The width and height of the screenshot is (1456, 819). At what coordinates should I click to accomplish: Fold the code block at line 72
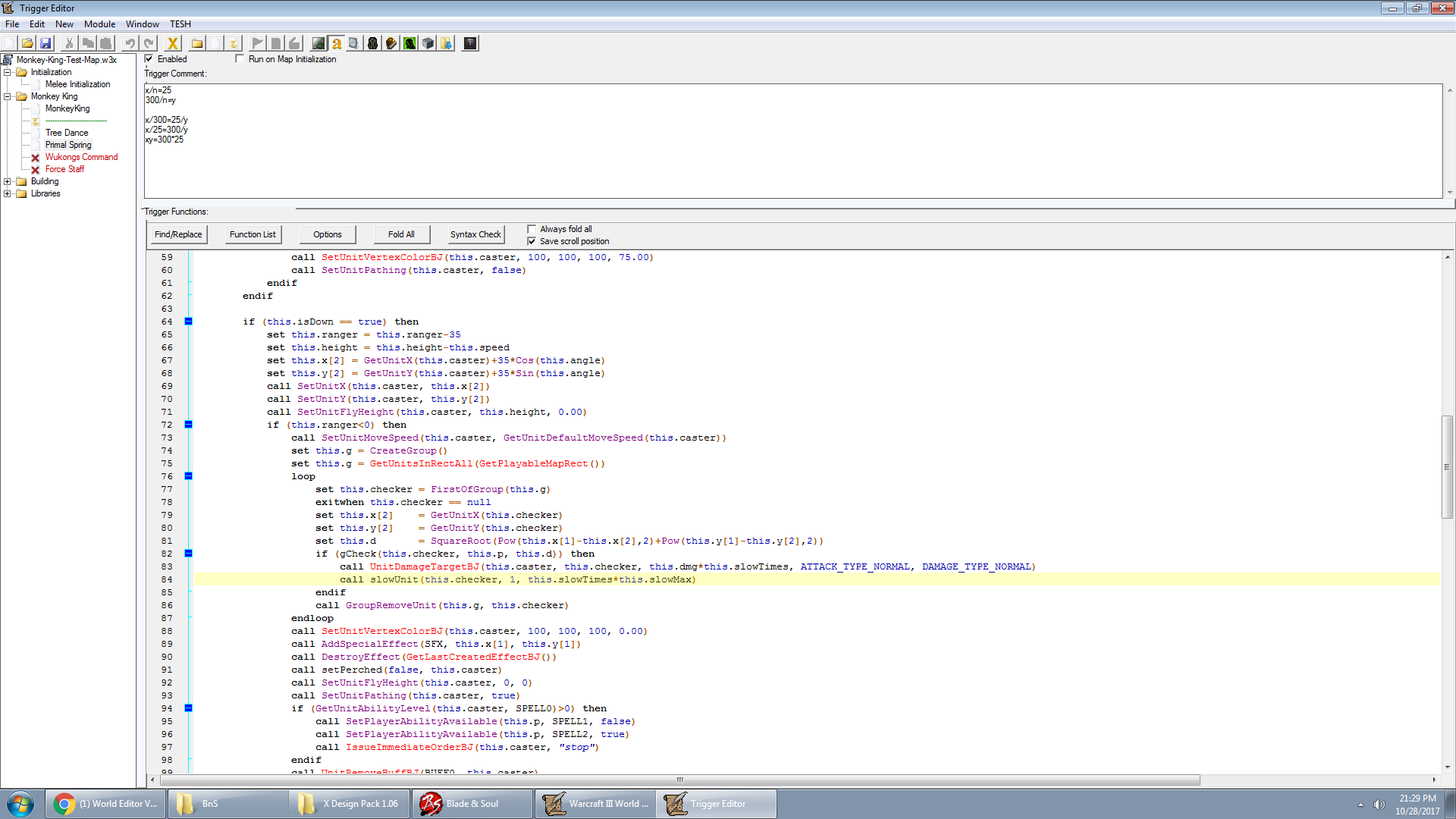(x=189, y=425)
